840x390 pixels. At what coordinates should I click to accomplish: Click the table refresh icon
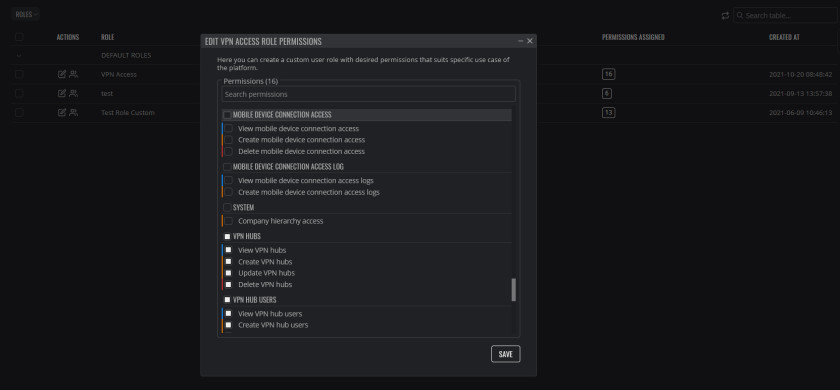coord(725,16)
